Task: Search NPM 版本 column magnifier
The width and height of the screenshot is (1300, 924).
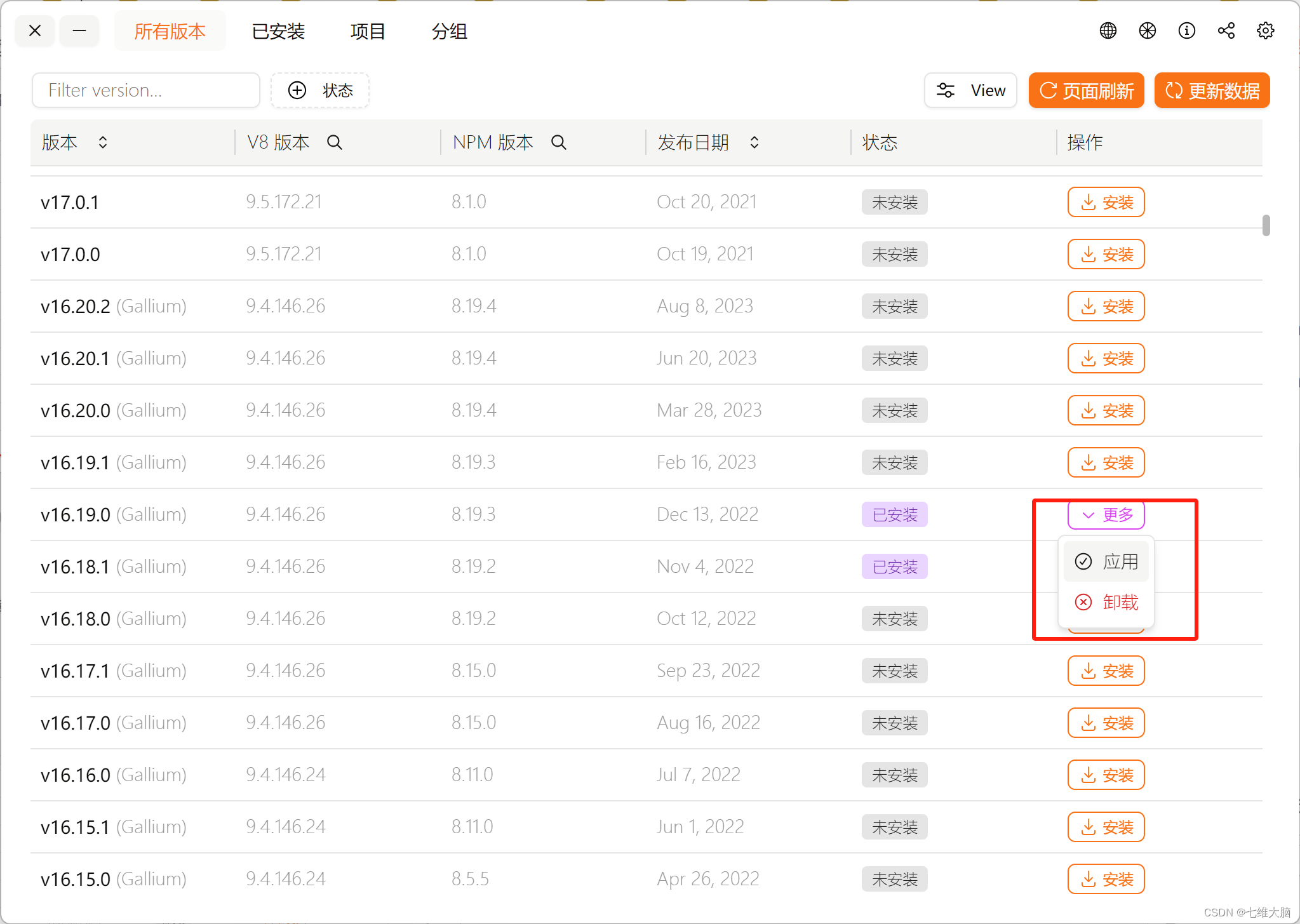Action: 558,142
